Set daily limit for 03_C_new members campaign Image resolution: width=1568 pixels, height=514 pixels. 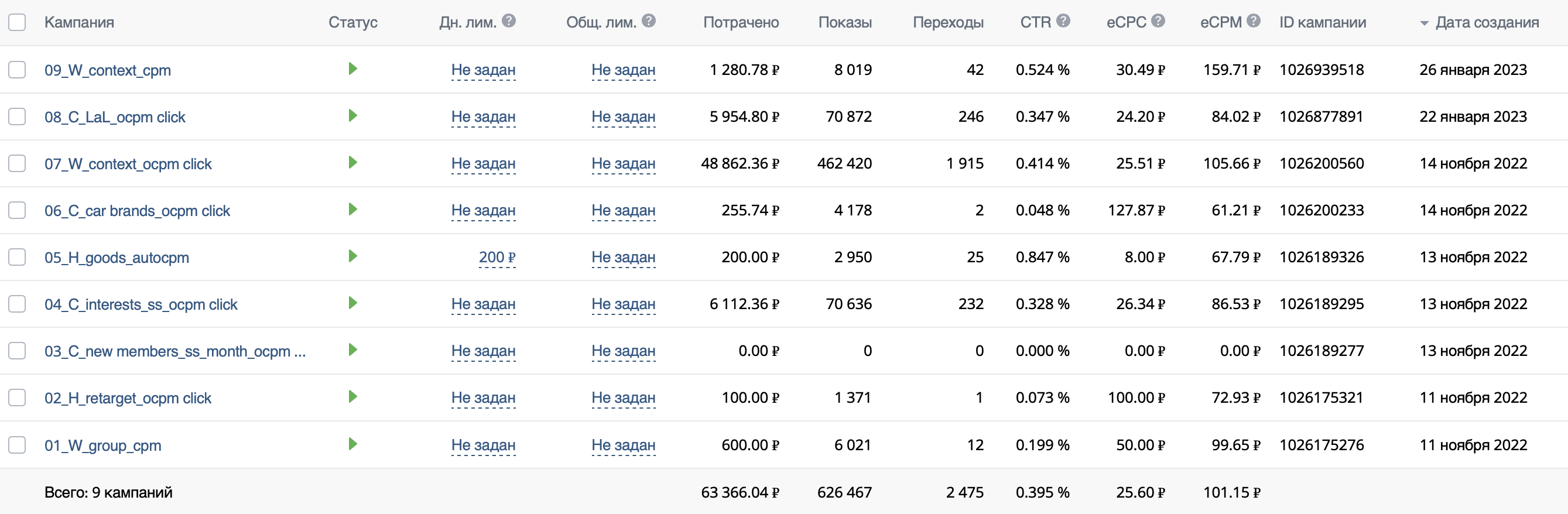tap(483, 351)
